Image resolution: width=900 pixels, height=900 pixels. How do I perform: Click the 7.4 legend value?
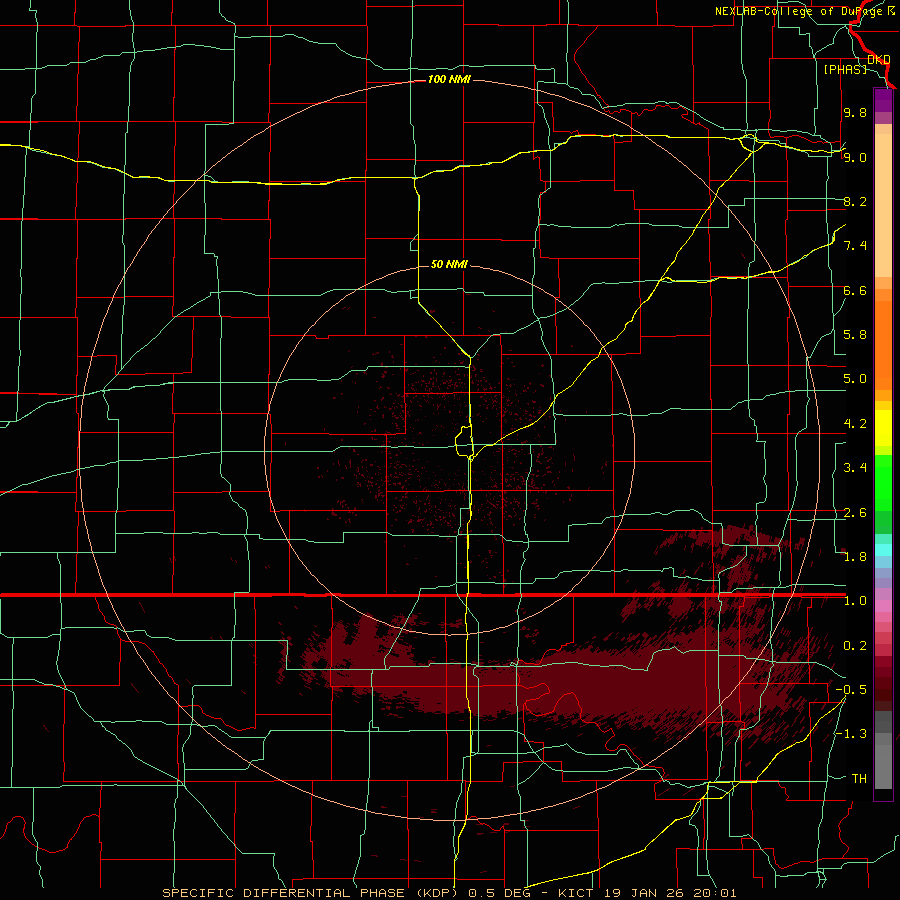tap(855, 246)
